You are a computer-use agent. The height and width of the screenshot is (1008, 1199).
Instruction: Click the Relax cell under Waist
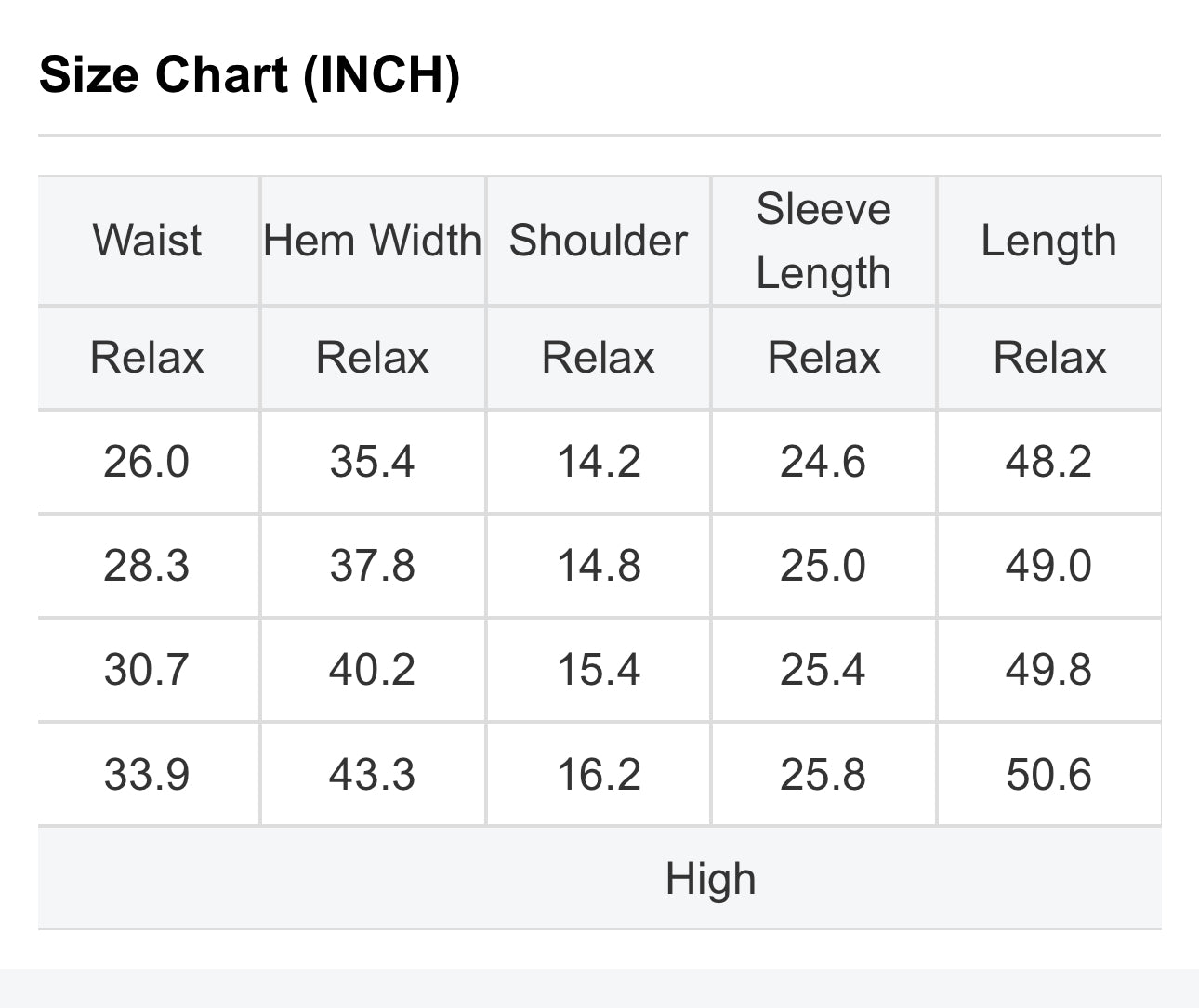pos(147,358)
